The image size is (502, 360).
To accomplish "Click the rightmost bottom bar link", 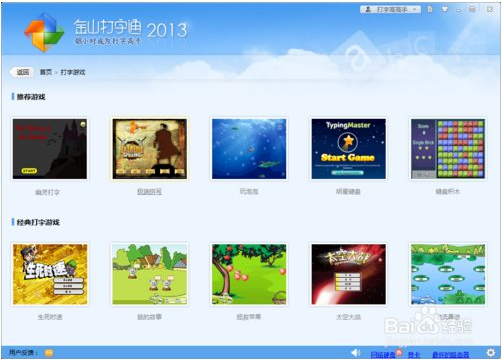I will 451,354.
